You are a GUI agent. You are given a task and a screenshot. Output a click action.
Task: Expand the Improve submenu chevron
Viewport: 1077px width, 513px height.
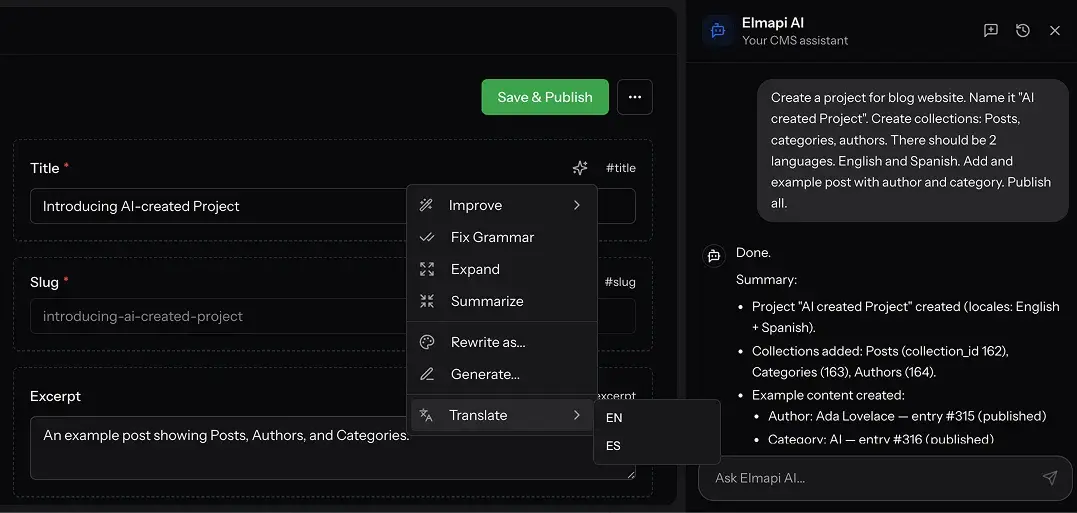coord(576,205)
